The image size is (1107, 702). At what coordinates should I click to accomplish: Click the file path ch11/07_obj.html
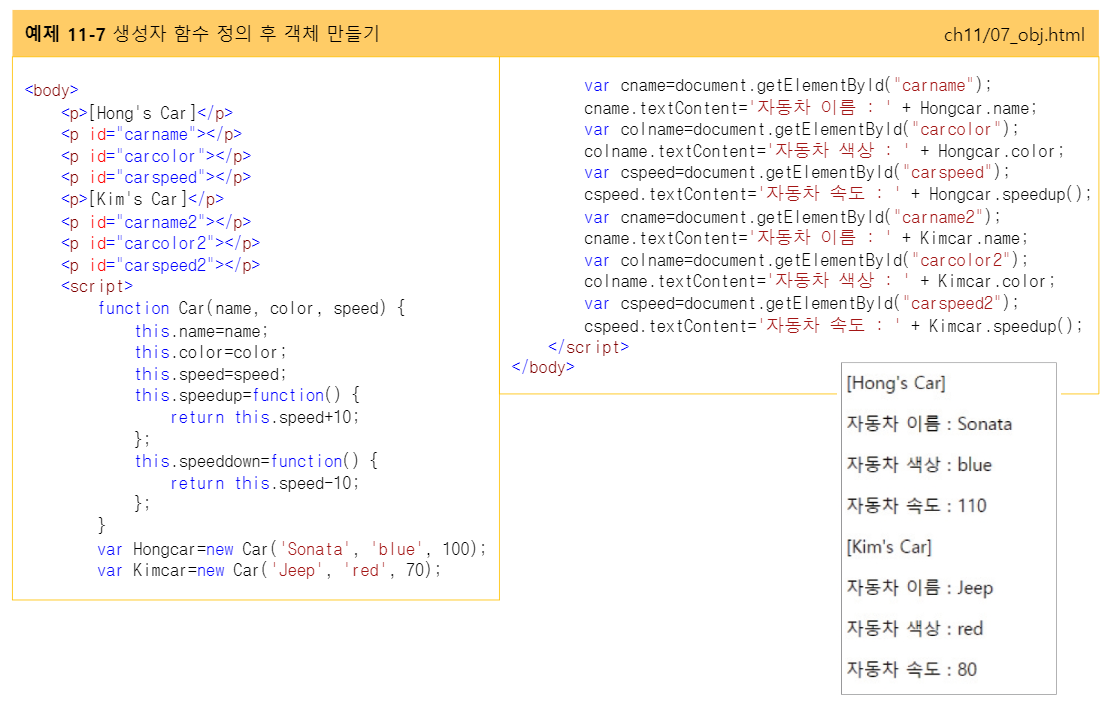click(1014, 35)
